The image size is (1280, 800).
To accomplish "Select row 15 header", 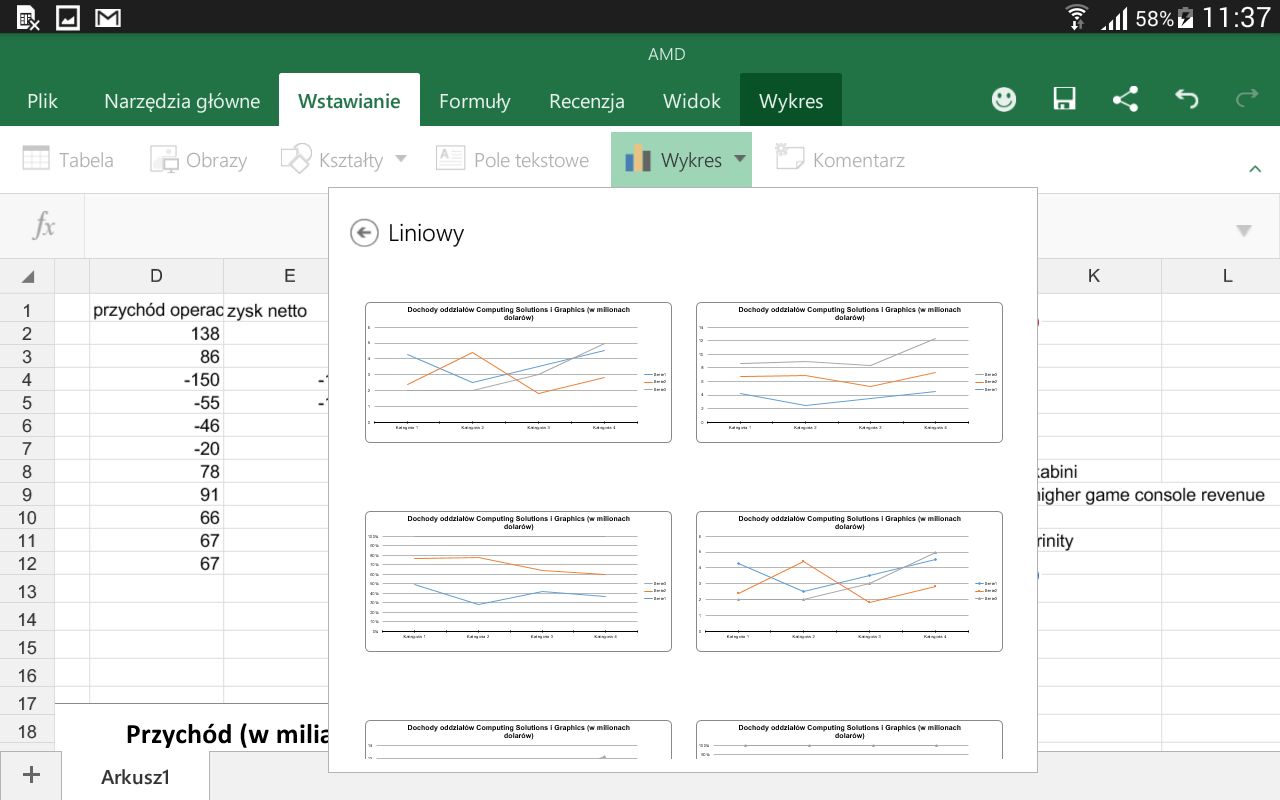I will (x=27, y=647).
